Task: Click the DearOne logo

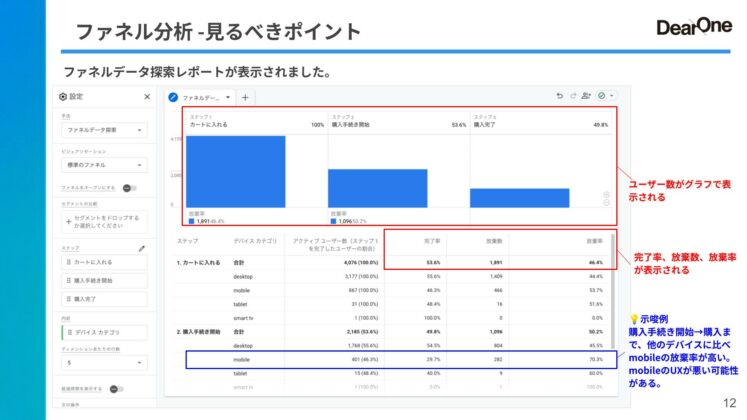Action: tap(694, 27)
